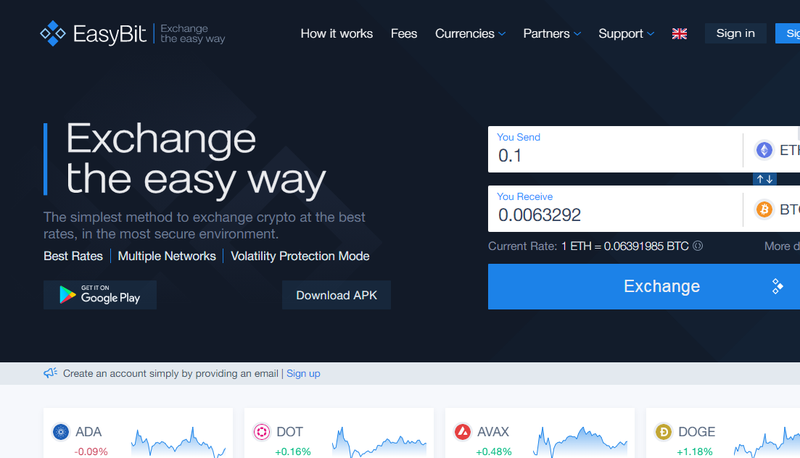Open the Get it on Google Play badge
The width and height of the screenshot is (800, 458).
point(100,295)
